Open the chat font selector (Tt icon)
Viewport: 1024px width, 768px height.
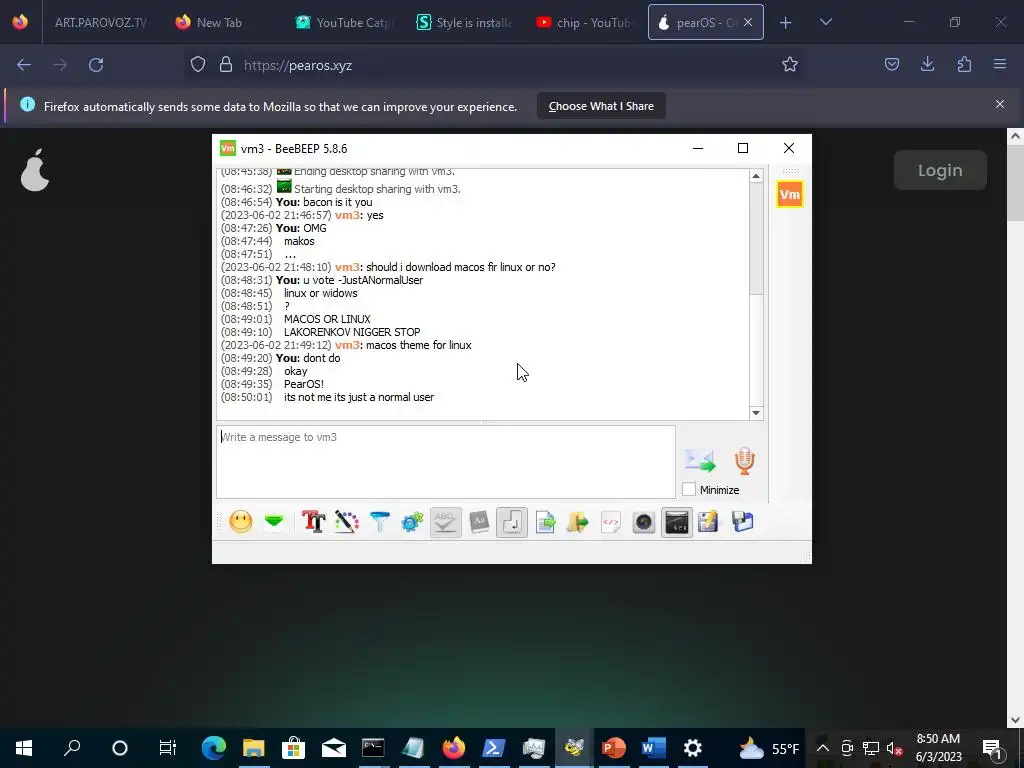313,522
